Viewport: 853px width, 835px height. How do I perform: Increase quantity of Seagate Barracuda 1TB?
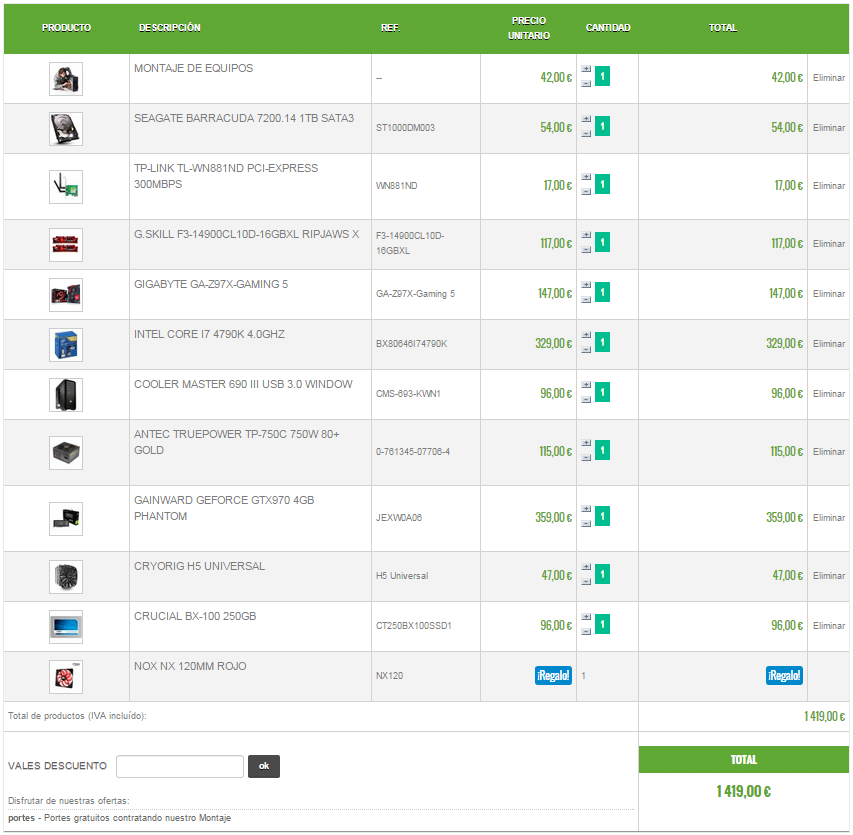point(586,119)
